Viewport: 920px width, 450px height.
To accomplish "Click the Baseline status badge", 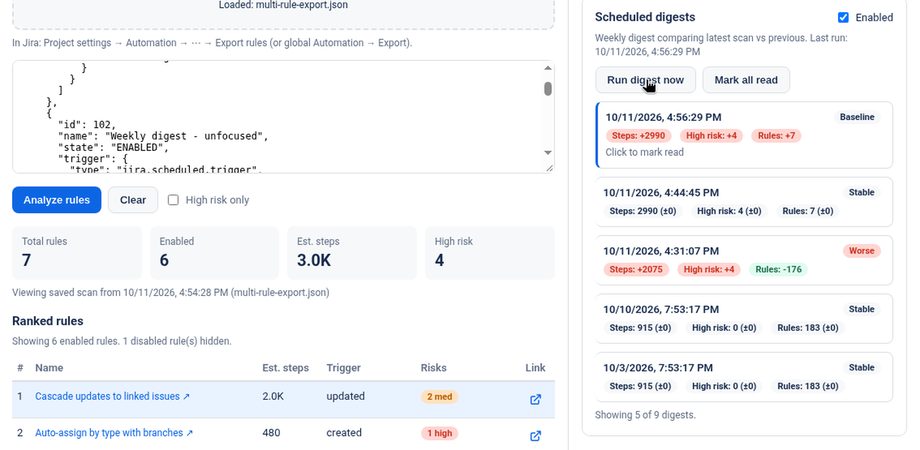I will (x=857, y=117).
